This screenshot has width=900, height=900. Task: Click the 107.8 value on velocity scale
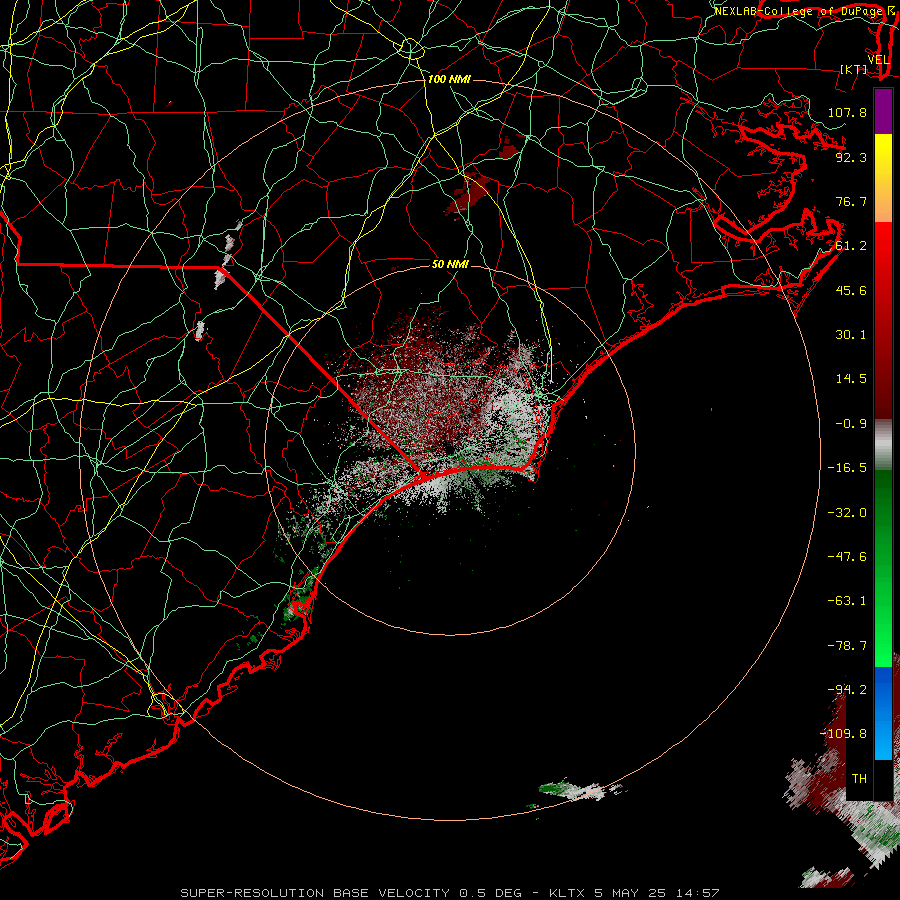point(847,112)
